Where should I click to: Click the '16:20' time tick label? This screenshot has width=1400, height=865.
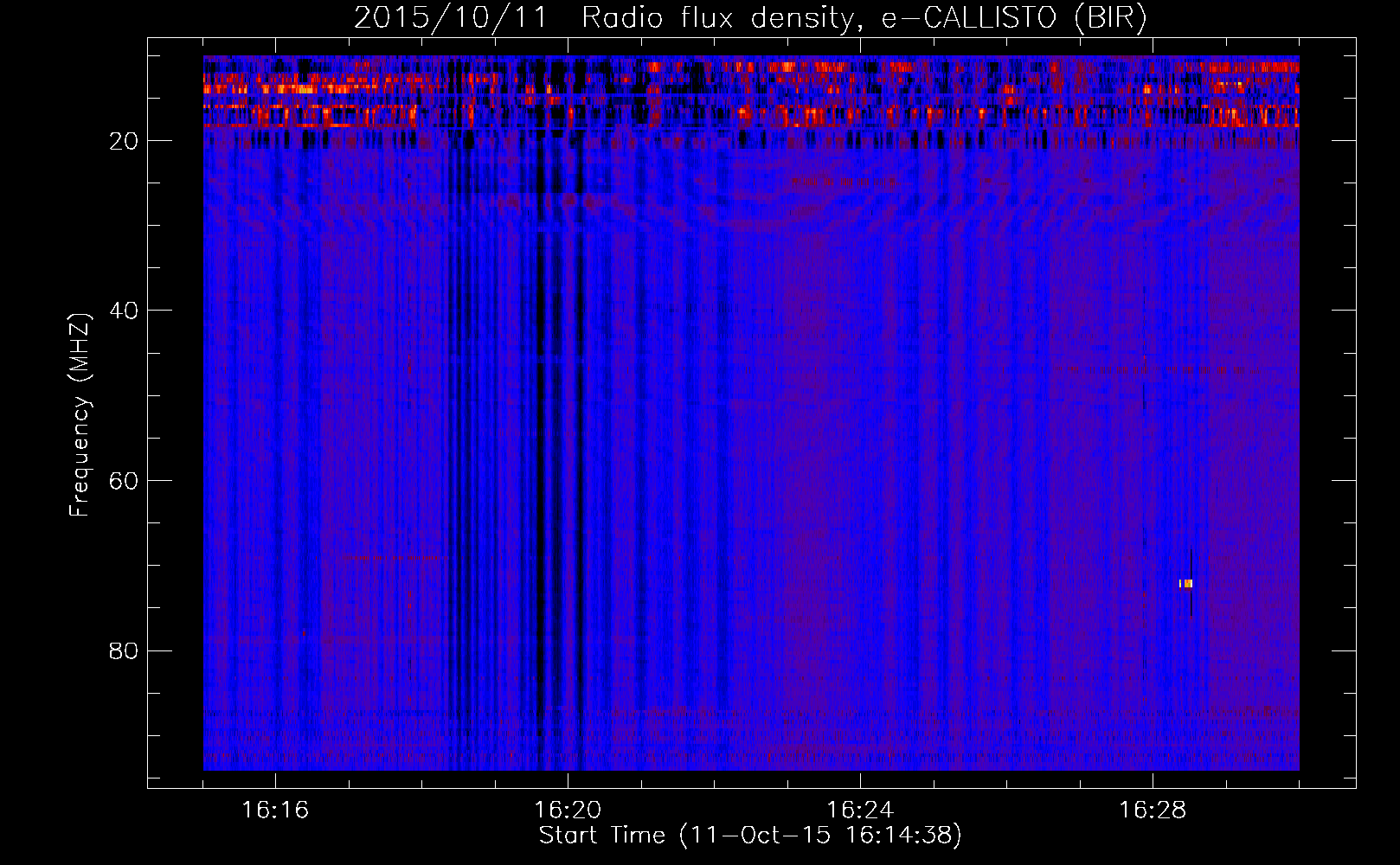pyautogui.click(x=568, y=811)
